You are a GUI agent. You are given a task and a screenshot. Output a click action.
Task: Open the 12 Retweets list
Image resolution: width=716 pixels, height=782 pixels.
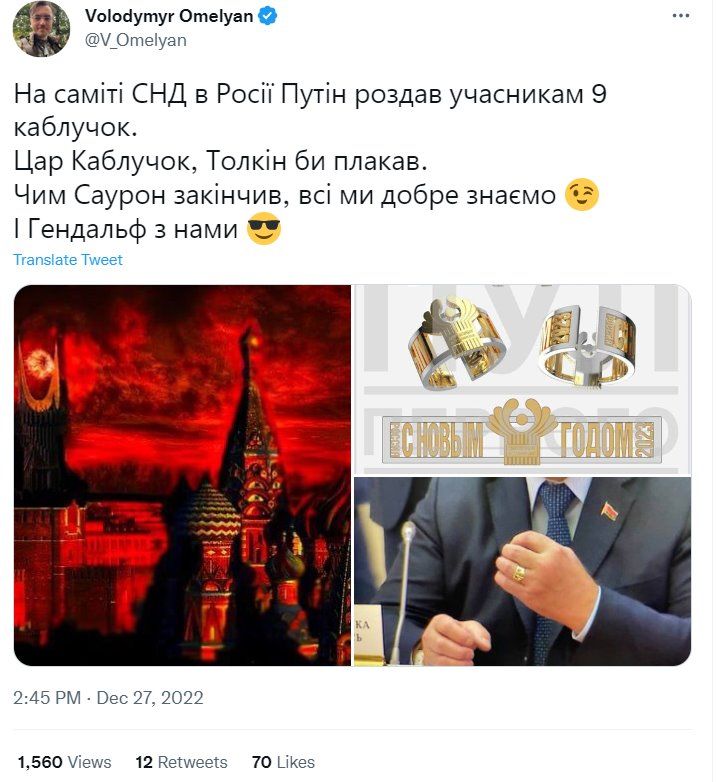coord(181,762)
